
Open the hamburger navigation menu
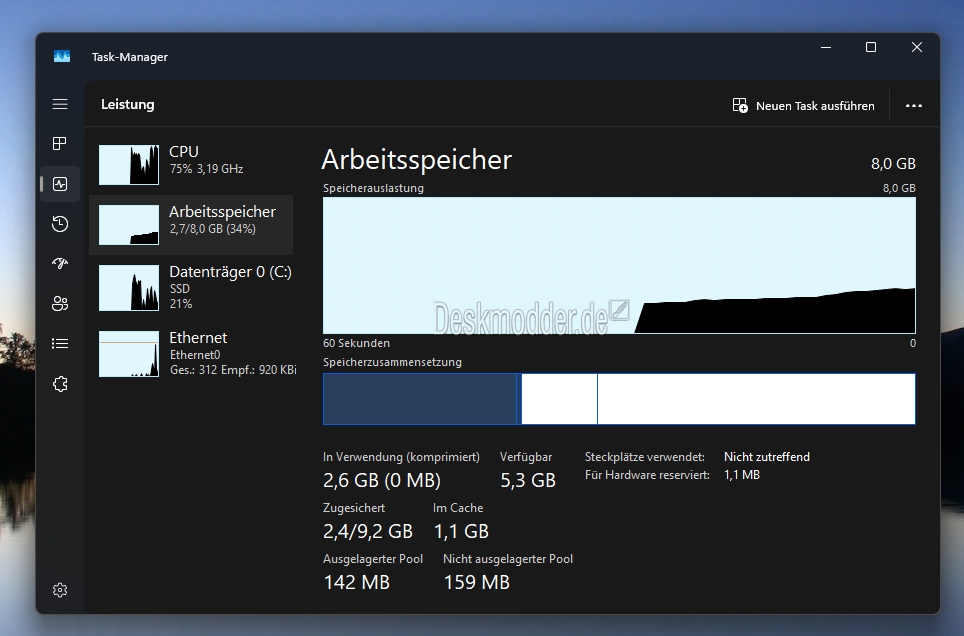click(60, 104)
